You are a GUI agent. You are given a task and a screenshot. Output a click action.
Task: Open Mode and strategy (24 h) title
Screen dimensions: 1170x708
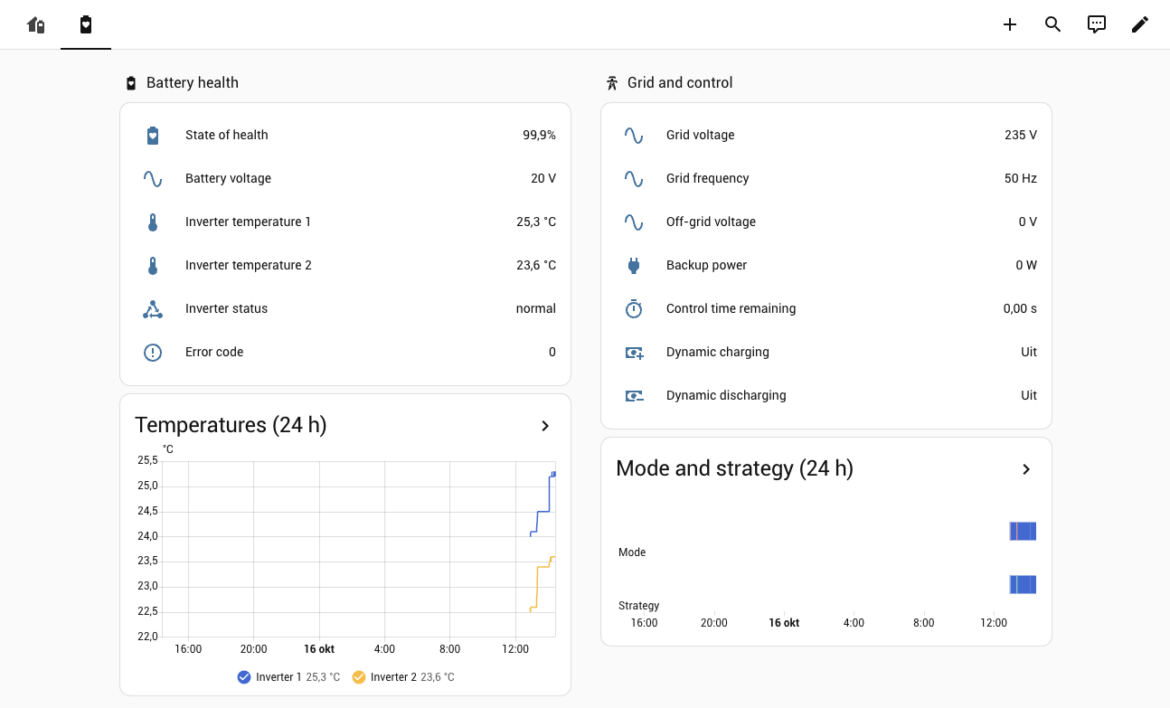point(734,469)
